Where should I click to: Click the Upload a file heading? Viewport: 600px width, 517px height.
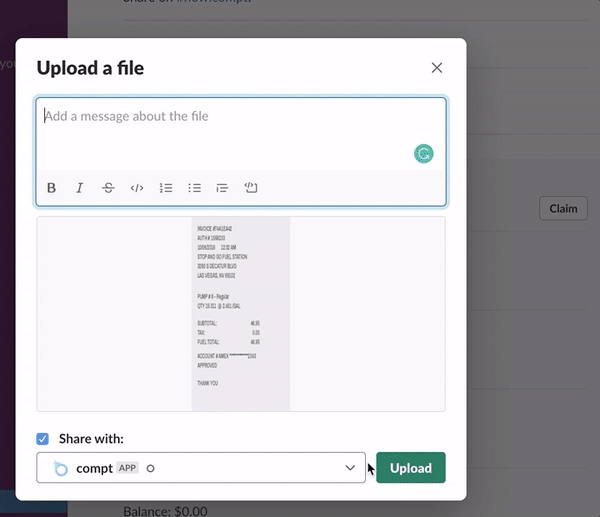[x=90, y=68]
